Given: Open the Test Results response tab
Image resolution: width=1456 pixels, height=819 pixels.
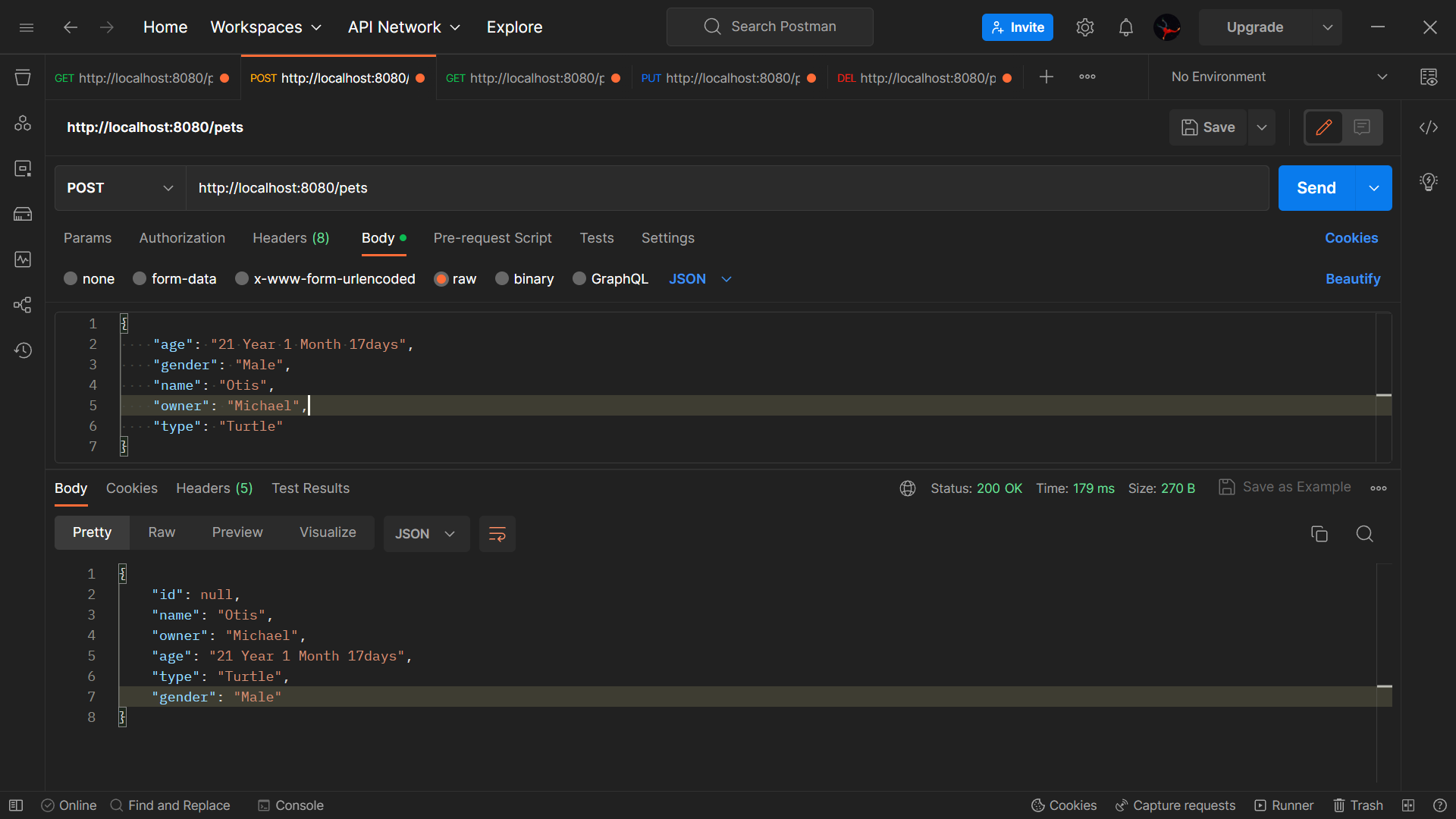Looking at the screenshot, I should tap(310, 488).
